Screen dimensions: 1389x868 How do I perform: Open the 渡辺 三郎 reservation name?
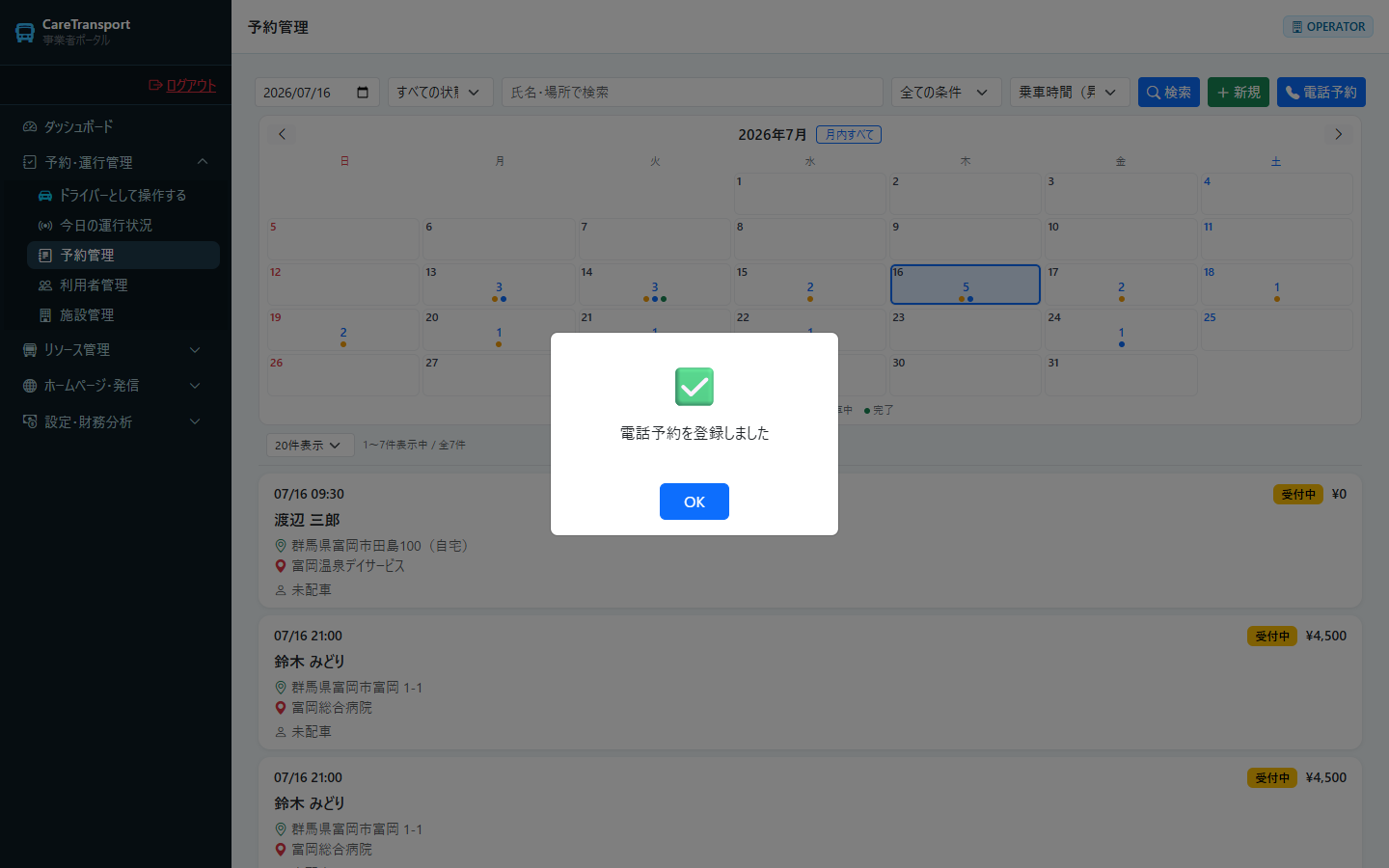[307, 520]
